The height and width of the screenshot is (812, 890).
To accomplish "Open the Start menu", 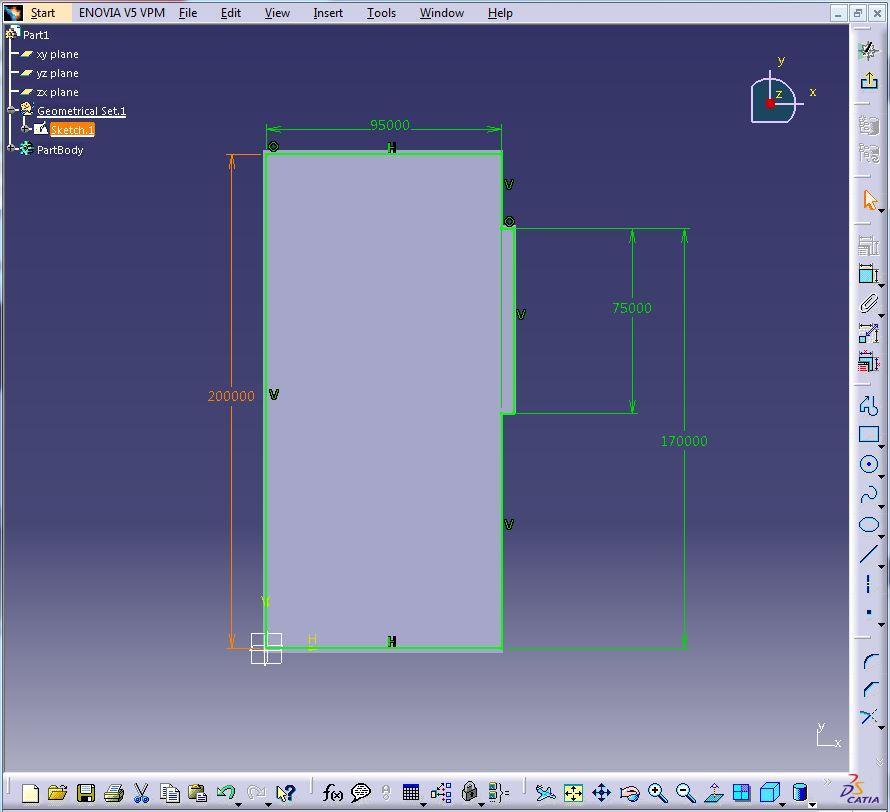I will (43, 12).
